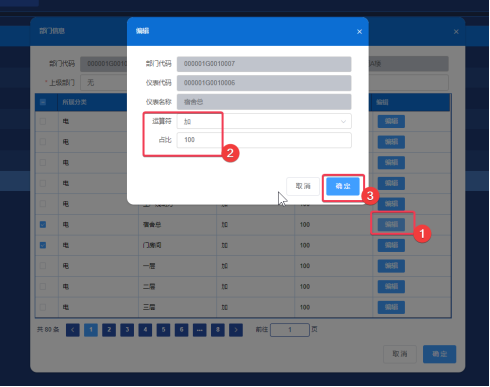Go to the previous page with left arrow
Image resolution: width=490 pixels, height=387 pixels.
click(x=73, y=330)
